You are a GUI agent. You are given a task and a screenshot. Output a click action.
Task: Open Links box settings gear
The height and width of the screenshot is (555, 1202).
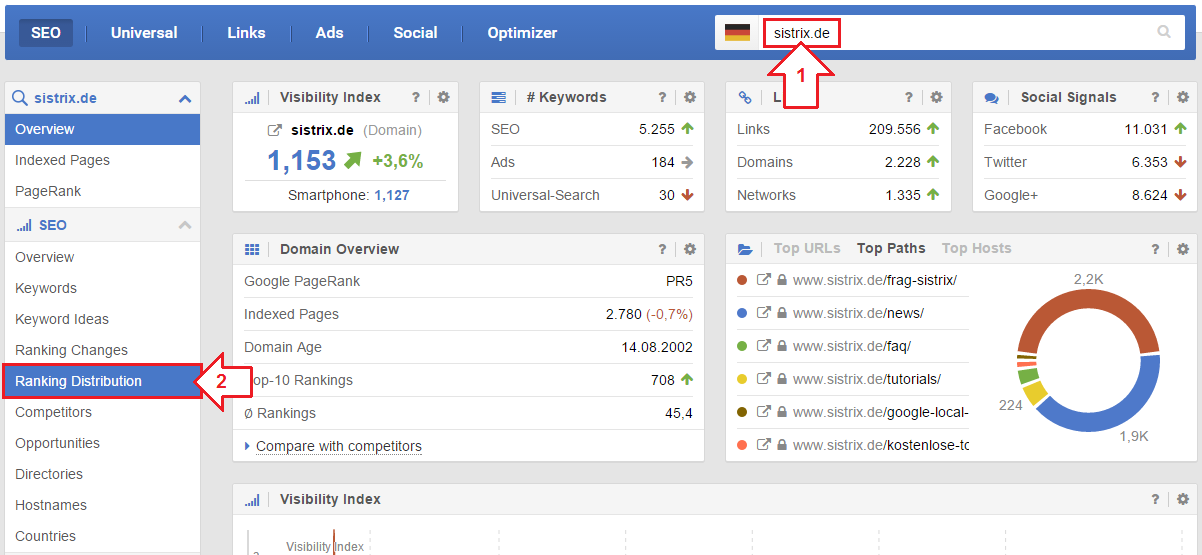(936, 97)
